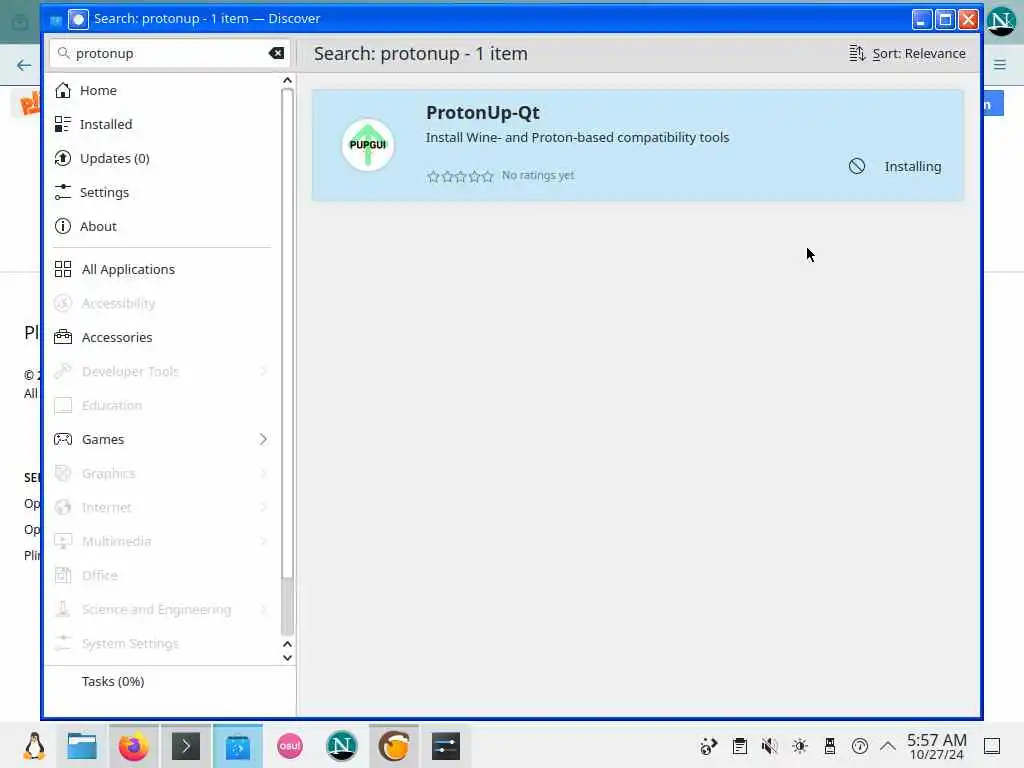The height and width of the screenshot is (768, 1024).
Task: Click the About info icon
Action: [63, 226]
